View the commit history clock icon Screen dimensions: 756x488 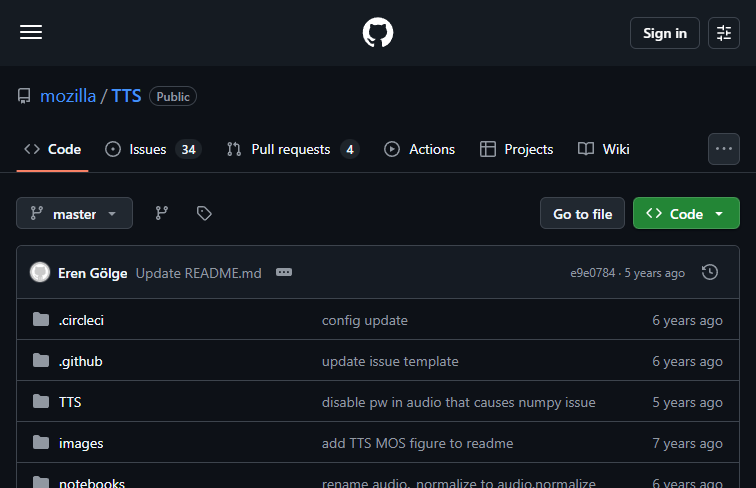coord(710,272)
